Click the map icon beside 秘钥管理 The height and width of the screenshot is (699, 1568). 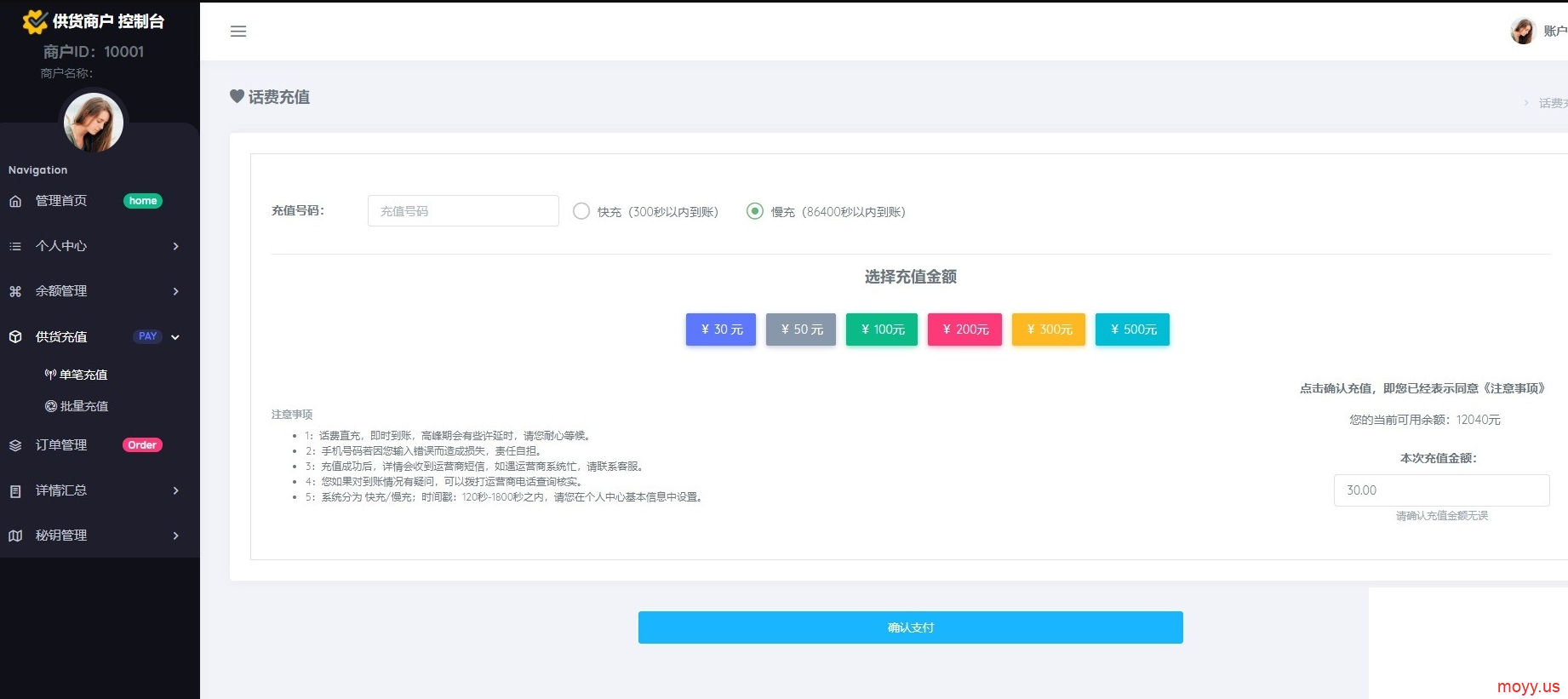click(x=15, y=536)
